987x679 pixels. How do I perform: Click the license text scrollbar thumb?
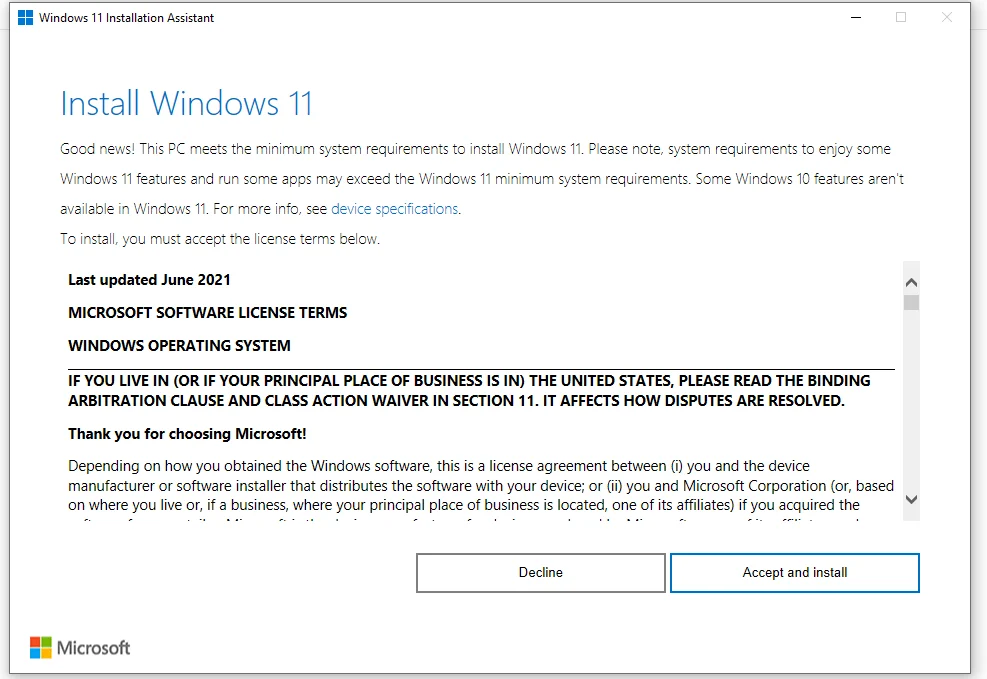pyautogui.click(x=911, y=303)
